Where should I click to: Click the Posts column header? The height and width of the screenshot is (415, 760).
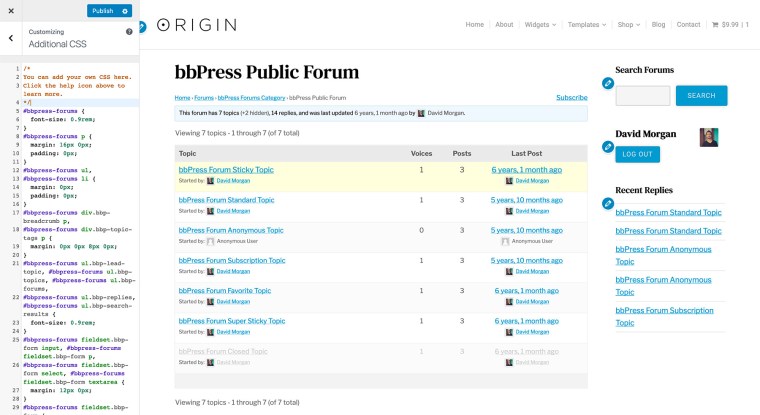pos(462,153)
